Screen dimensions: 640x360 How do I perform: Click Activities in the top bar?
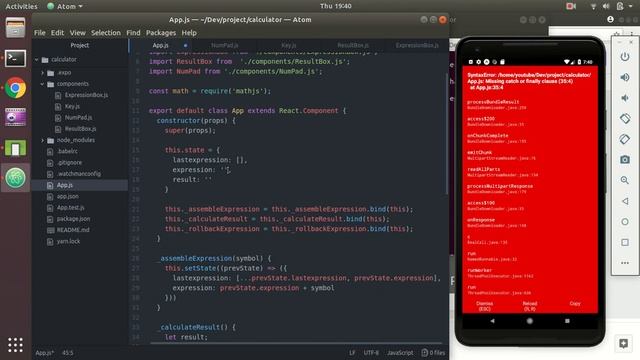21,6
